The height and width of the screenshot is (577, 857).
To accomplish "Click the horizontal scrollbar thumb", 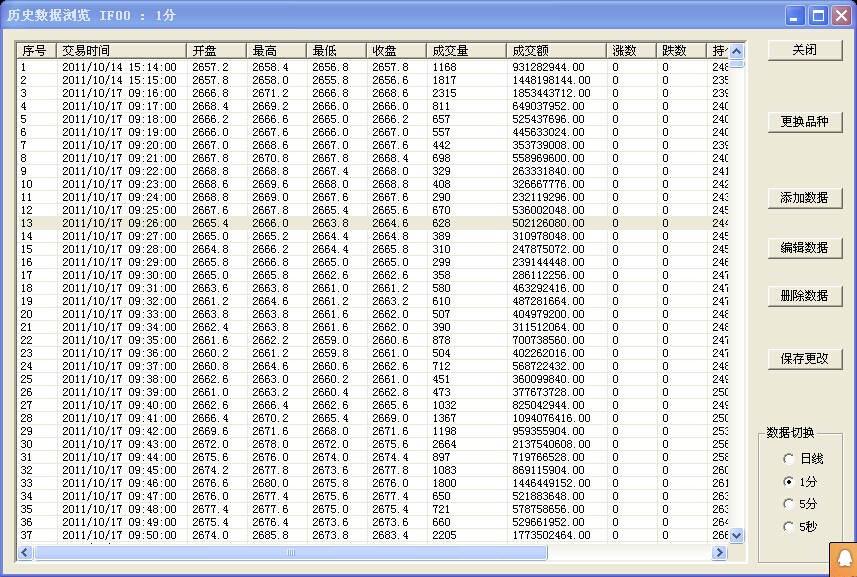I will (291, 552).
